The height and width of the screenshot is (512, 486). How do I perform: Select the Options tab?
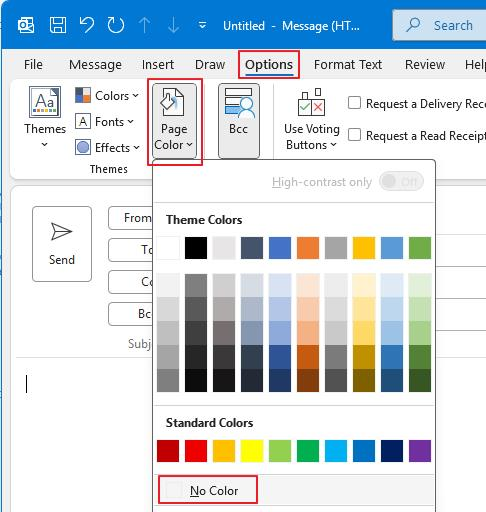(269, 65)
